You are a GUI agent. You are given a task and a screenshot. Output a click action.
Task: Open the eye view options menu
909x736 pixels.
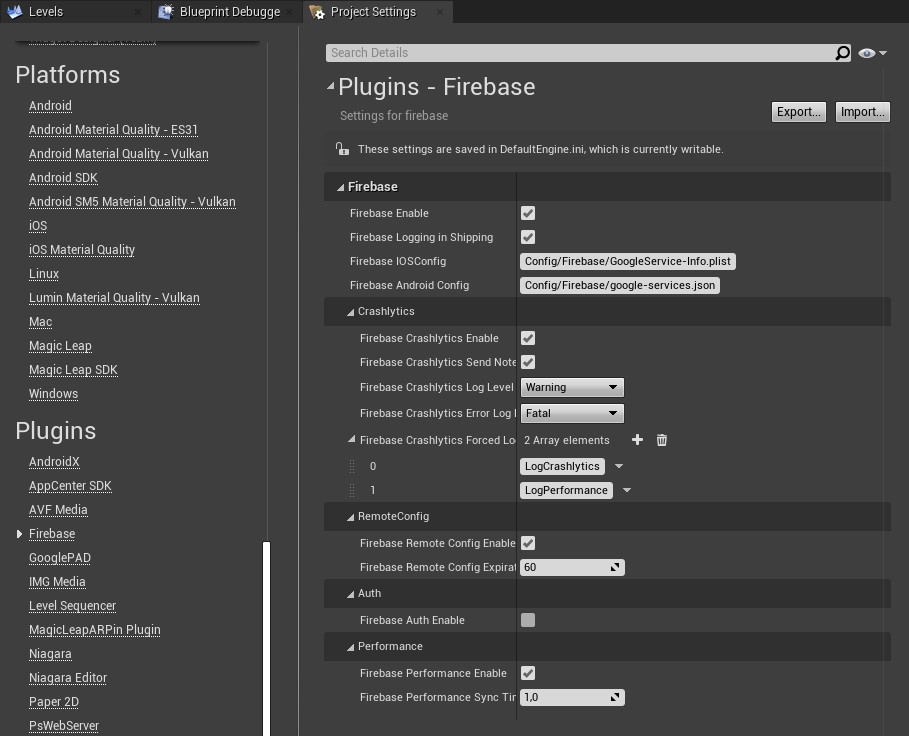872,53
